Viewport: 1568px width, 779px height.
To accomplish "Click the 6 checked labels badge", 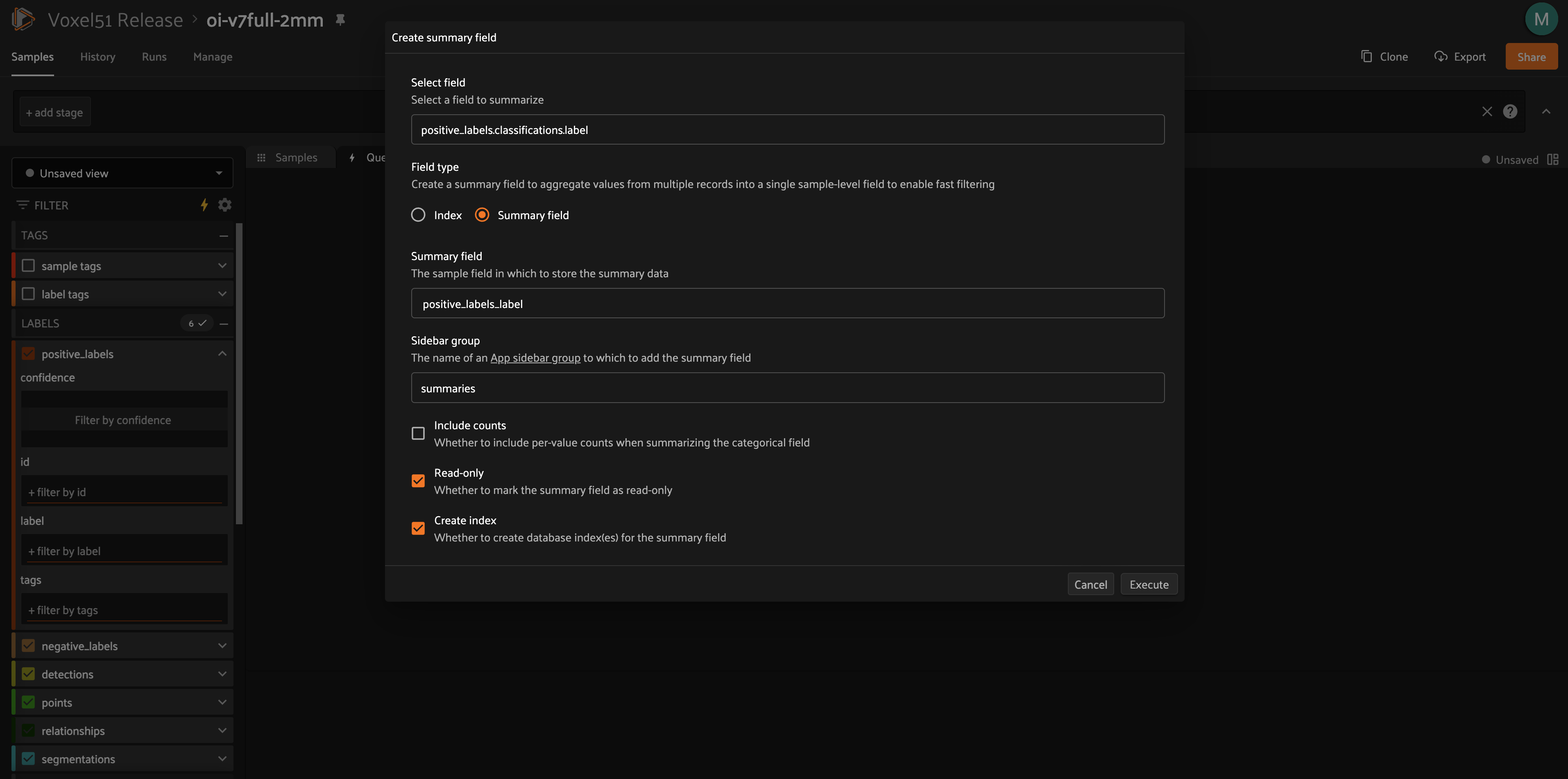I will click(197, 323).
